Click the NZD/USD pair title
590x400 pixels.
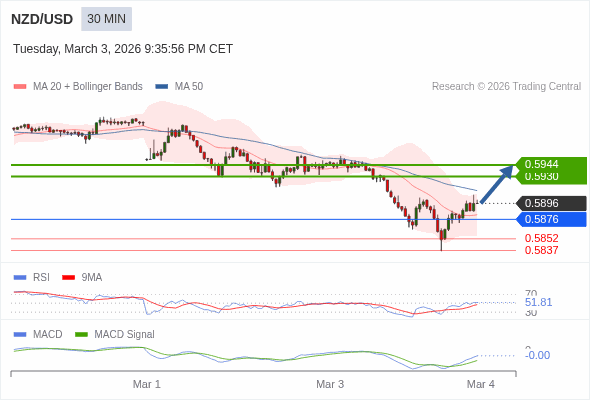click(x=42, y=19)
